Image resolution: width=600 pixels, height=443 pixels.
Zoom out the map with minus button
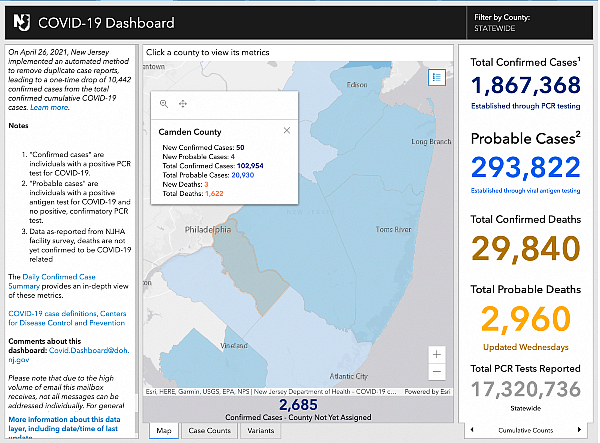pos(435,372)
